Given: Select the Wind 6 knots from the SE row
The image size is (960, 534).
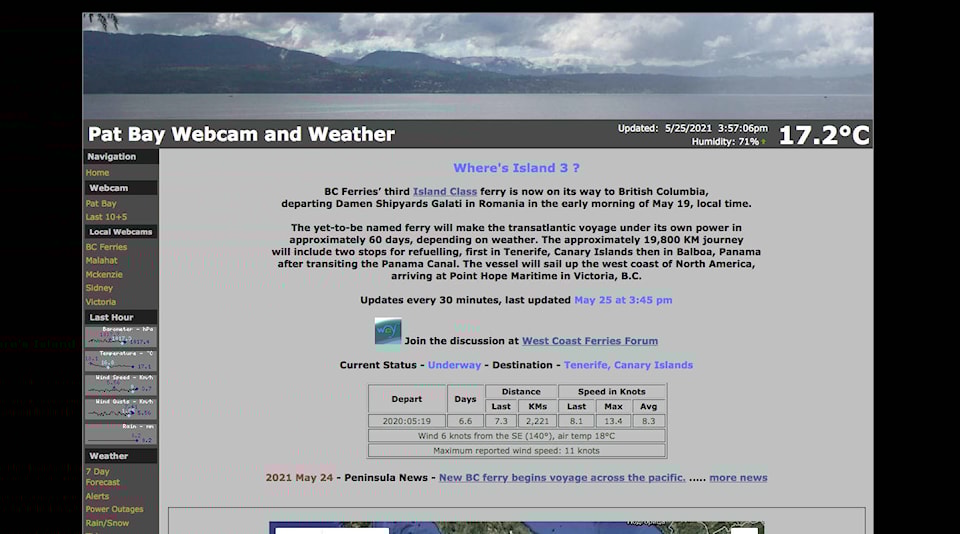Looking at the screenshot, I should 517,435.
